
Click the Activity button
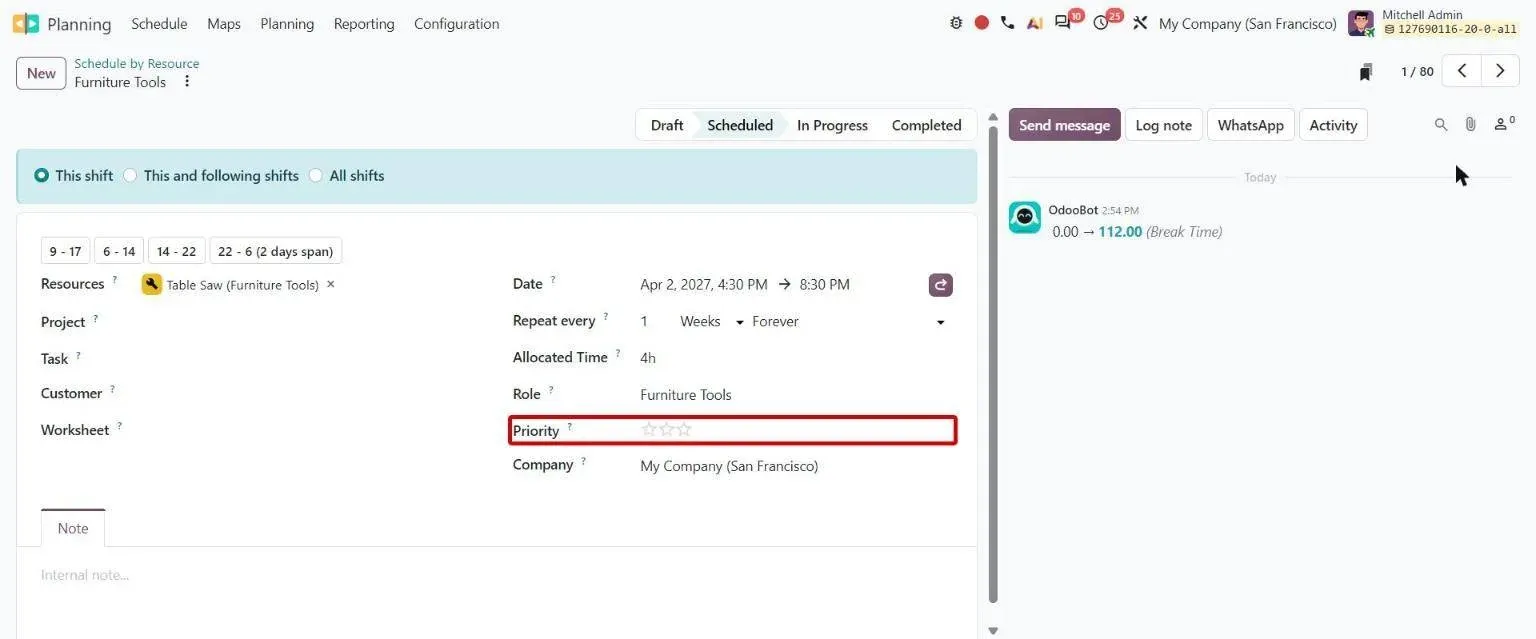click(x=1333, y=125)
